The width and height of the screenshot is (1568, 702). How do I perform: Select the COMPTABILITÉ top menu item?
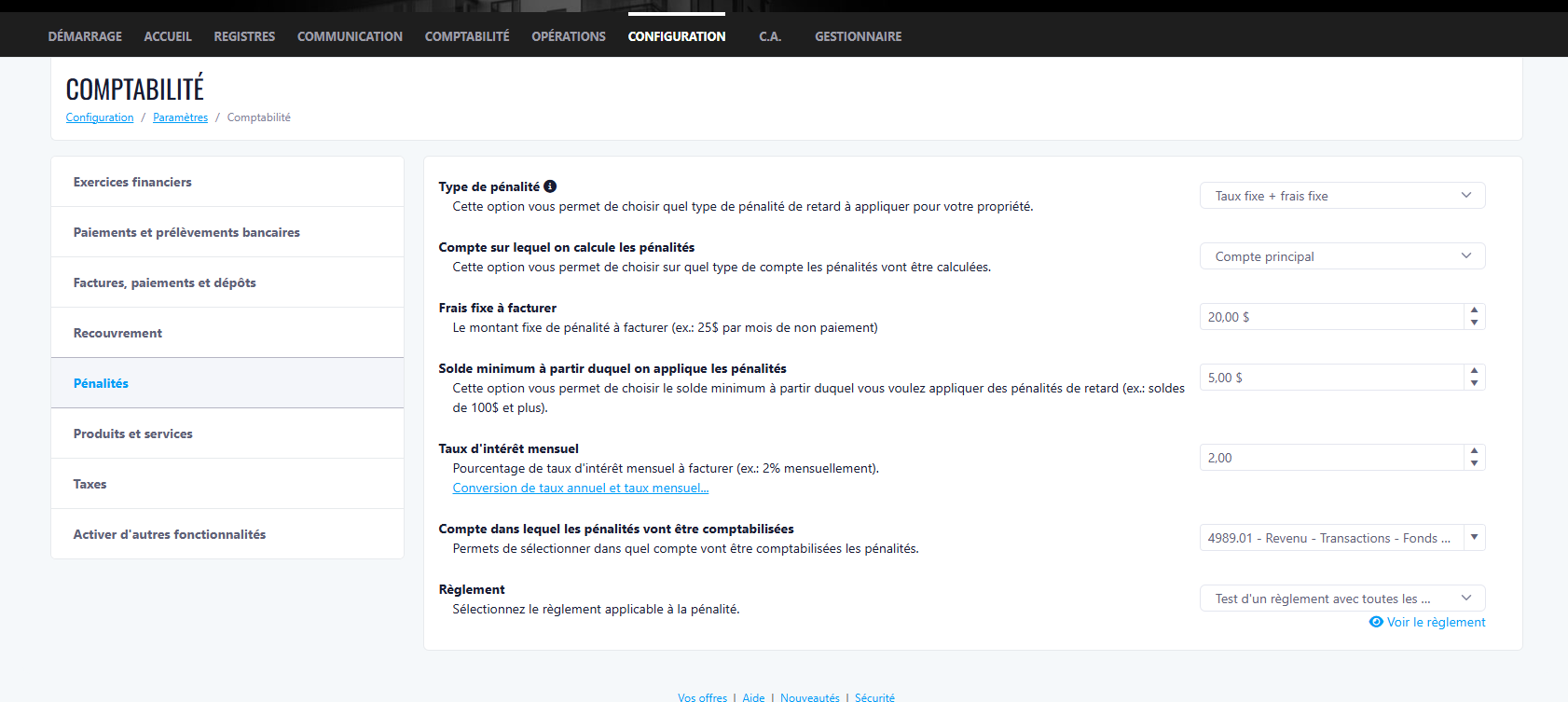click(x=467, y=36)
